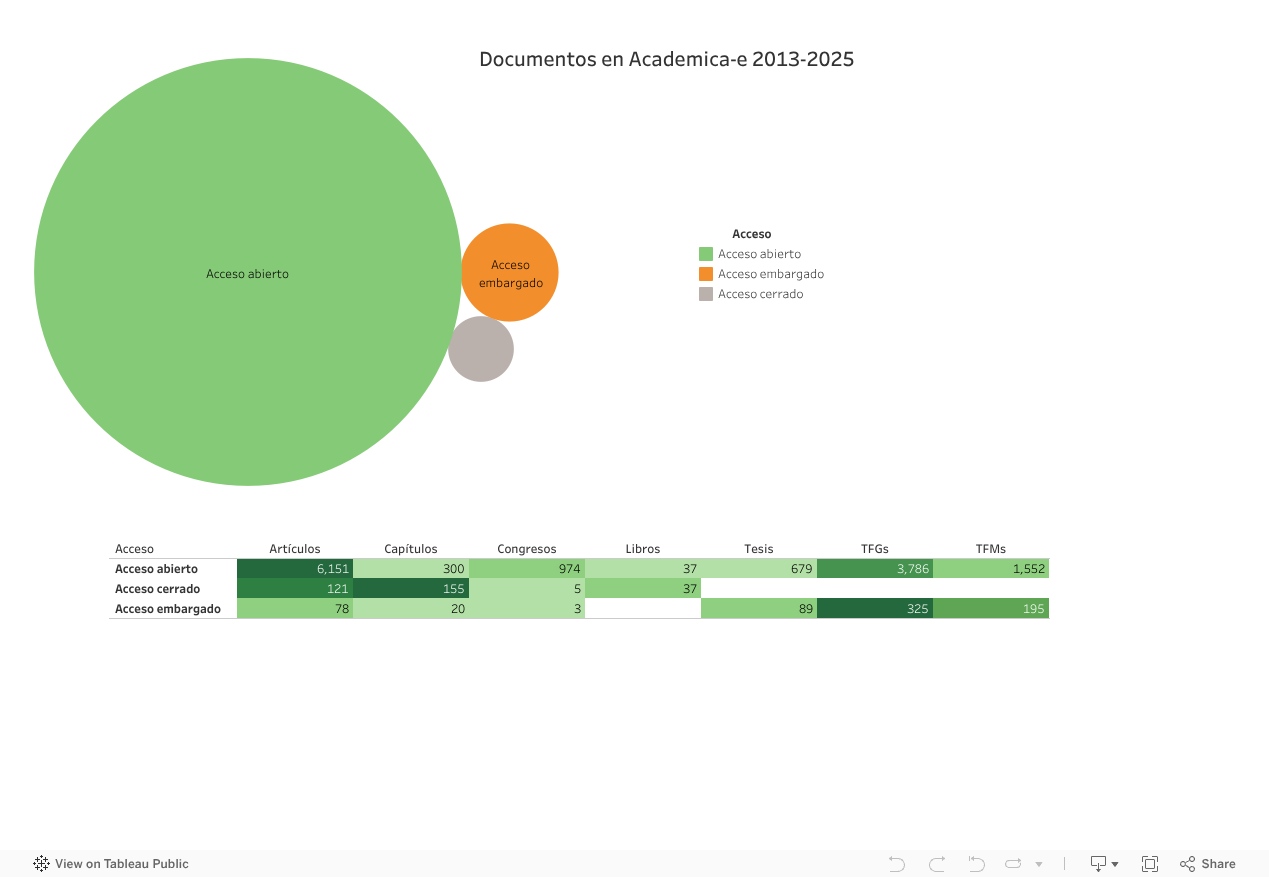This screenshot has width=1269, height=877.
Task: Open View on Tableau Public link
Action: point(121,864)
